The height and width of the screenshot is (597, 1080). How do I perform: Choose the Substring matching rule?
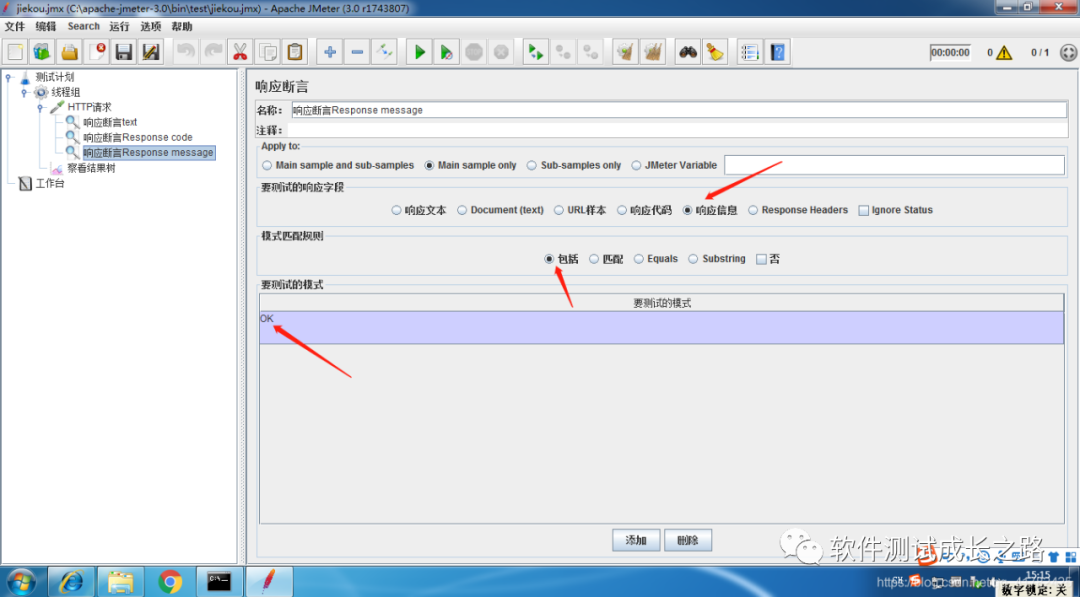tap(717, 259)
